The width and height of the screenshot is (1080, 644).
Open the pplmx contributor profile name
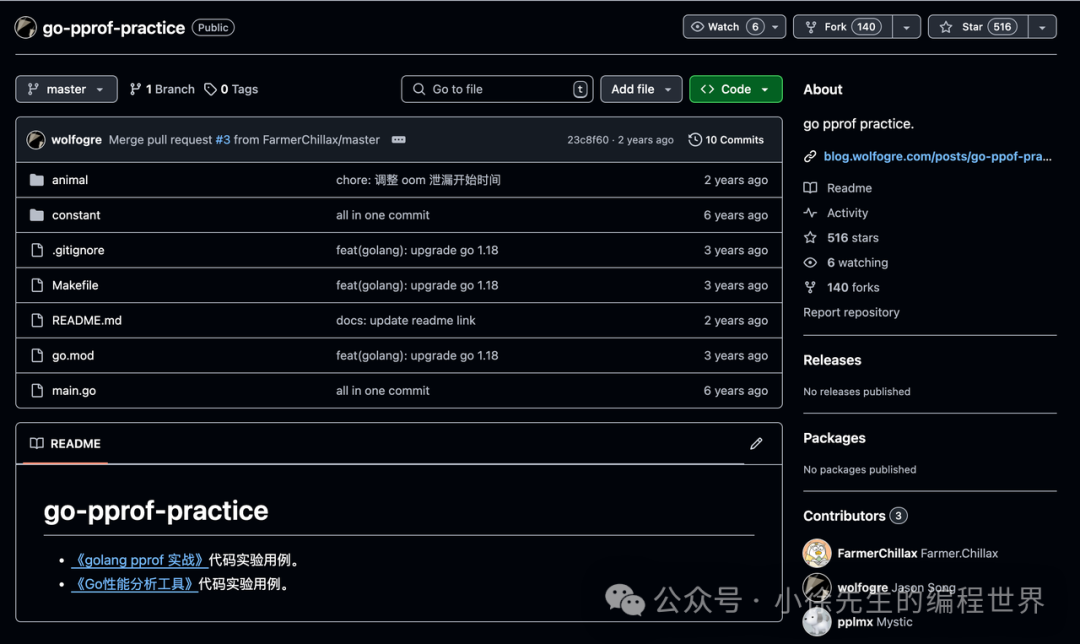(x=855, y=622)
